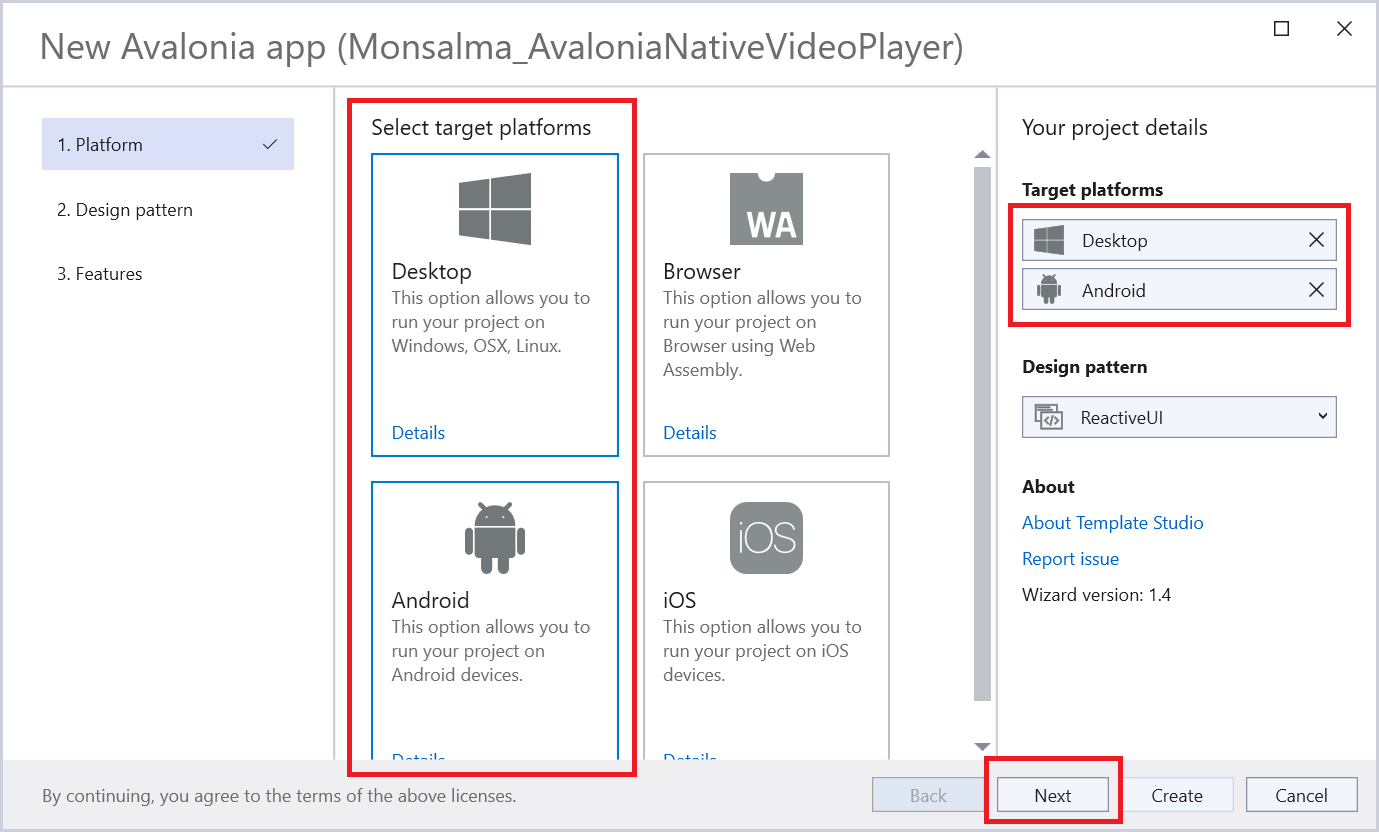The image size is (1379, 832).
Task: Click the platform list scrollbar thumb
Action: tap(982, 434)
